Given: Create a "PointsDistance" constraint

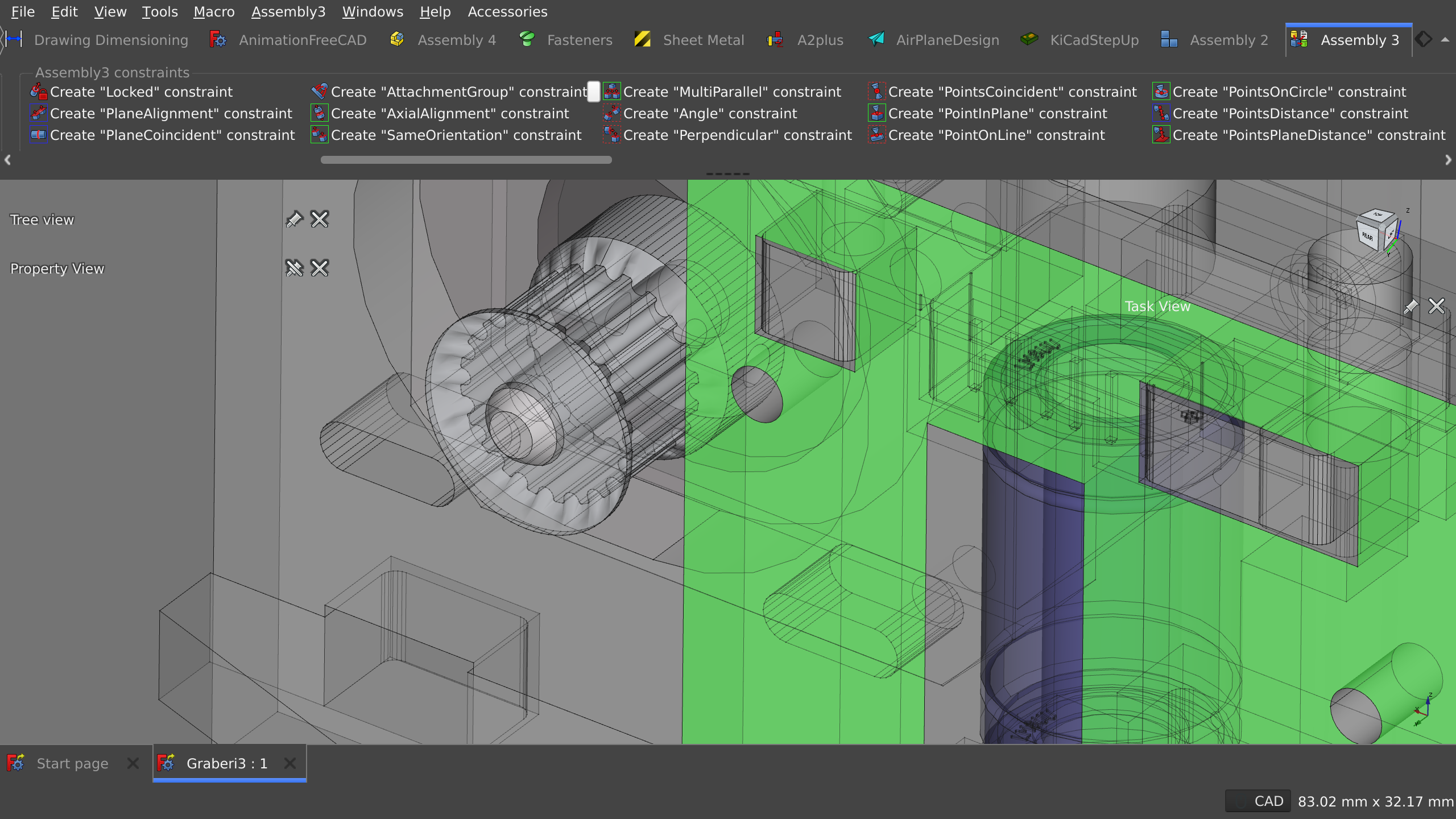Looking at the screenshot, I should tap(1280, 113).
